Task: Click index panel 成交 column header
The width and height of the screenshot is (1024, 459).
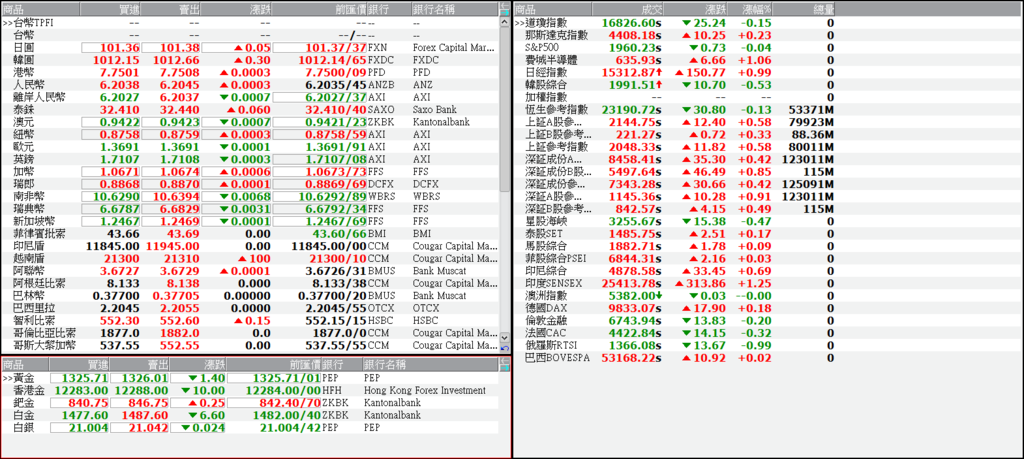Action: [x=628, y=9]
